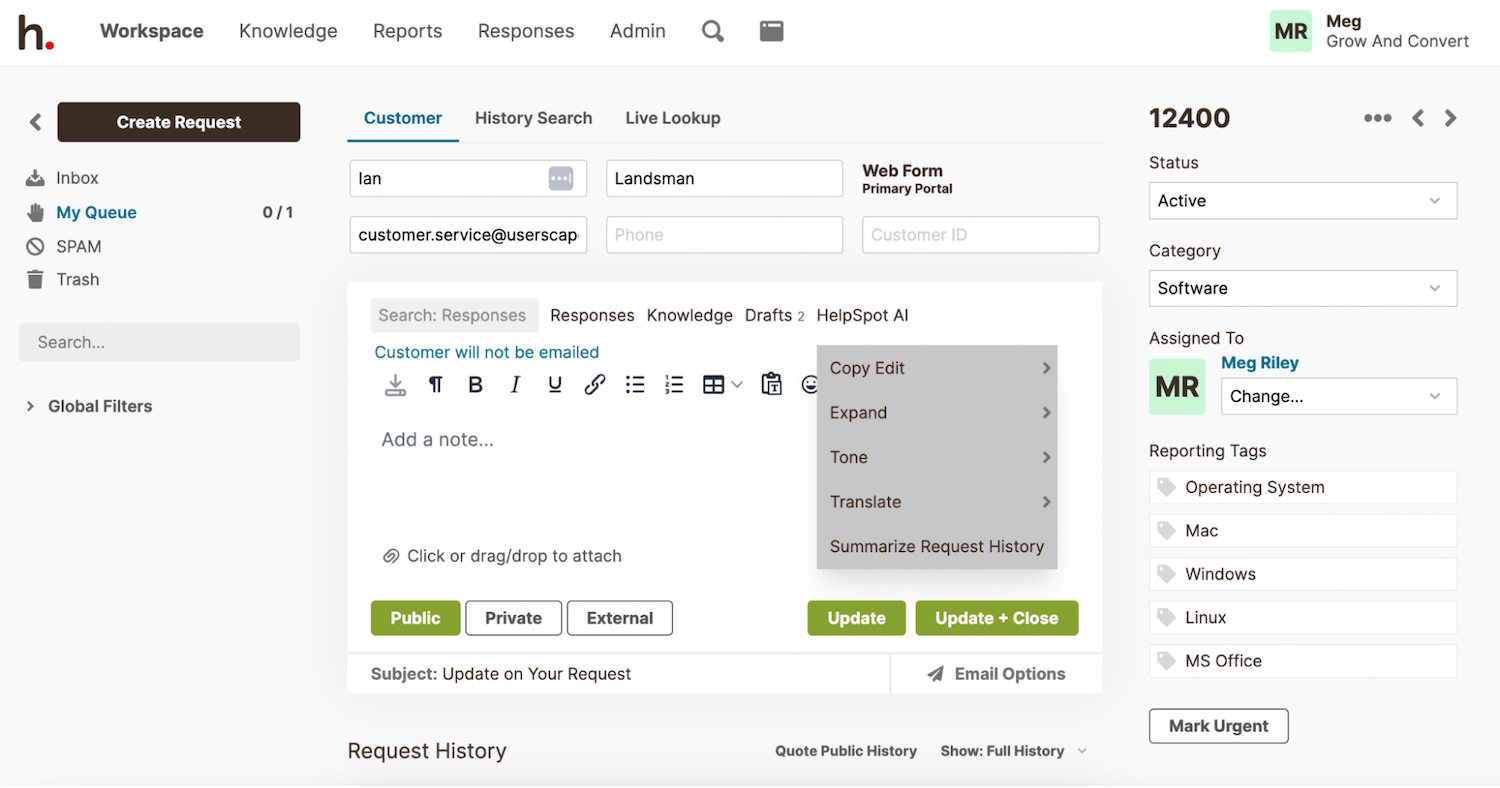
Task: Open the search magnifier icon in top navigation
Action: tap(713, 31)
